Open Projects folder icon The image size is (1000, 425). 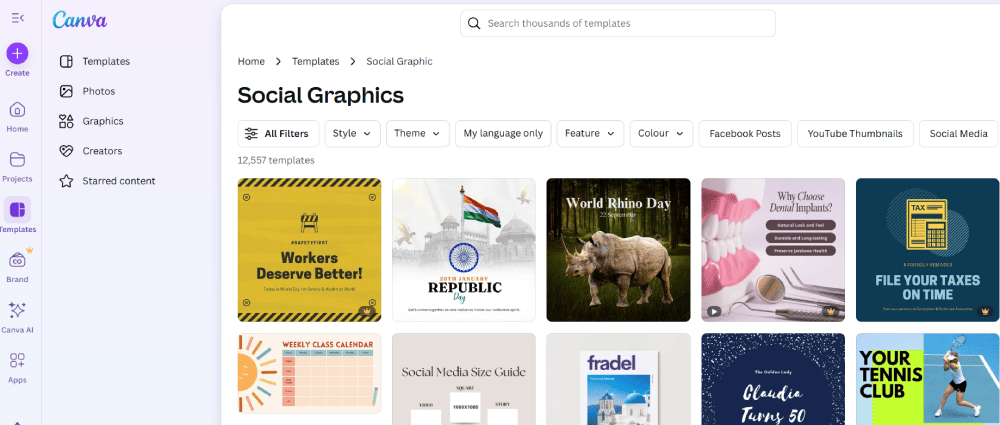(x=17, y=160)
